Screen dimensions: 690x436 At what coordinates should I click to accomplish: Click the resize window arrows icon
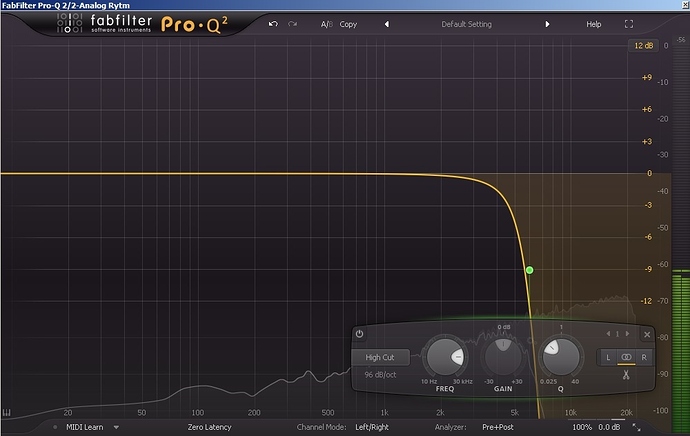(x=636, y=427)
